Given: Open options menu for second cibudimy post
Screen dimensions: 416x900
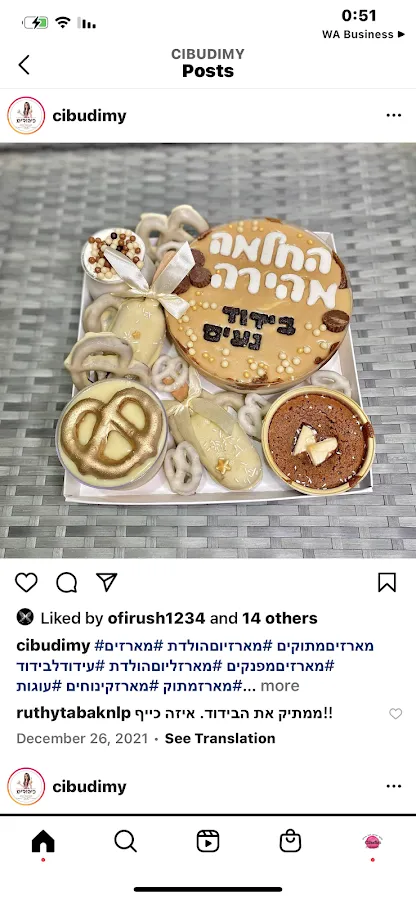Looking at the screenshot, I should [x=394, y=786].
